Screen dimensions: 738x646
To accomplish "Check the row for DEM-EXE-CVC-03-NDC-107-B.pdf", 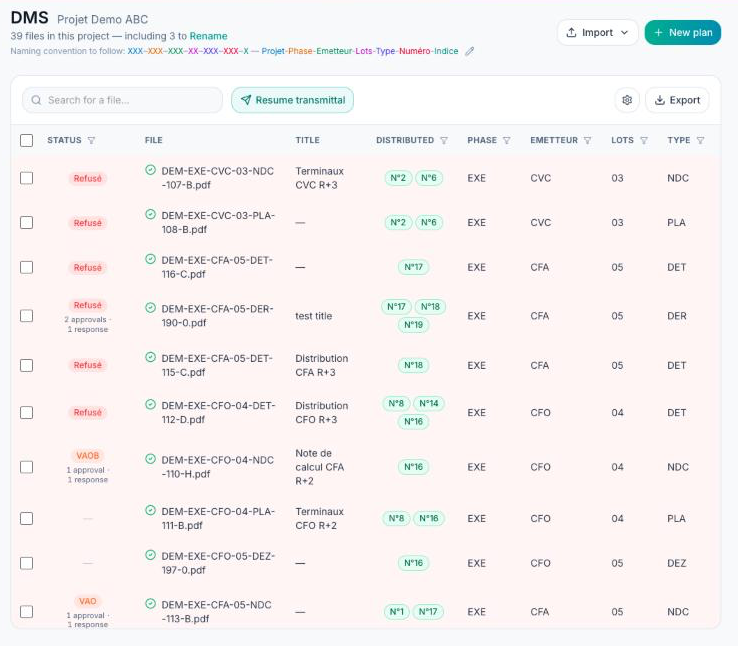I will click(x=26, y=178).
